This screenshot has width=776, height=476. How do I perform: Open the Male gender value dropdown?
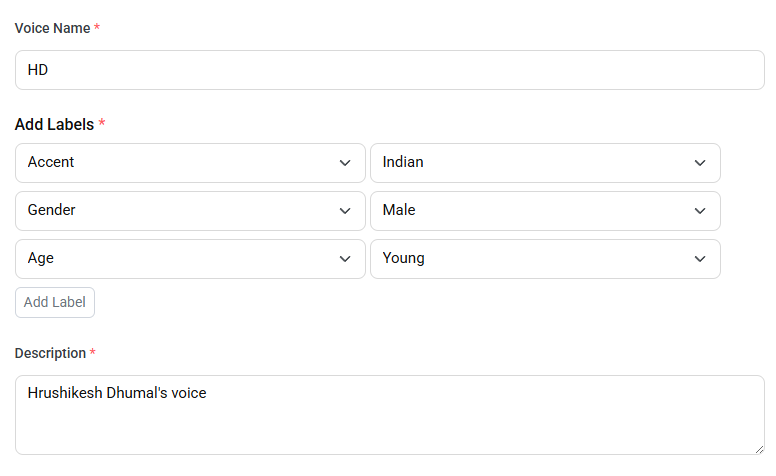coord(545,211)
